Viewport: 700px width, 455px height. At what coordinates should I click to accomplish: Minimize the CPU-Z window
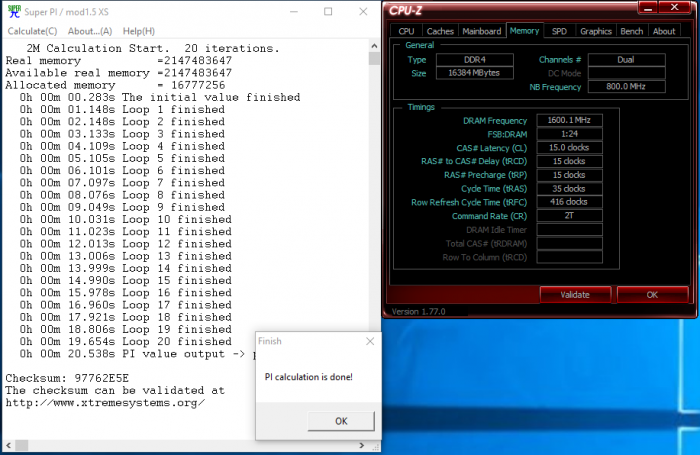click(x=648, y=8)
